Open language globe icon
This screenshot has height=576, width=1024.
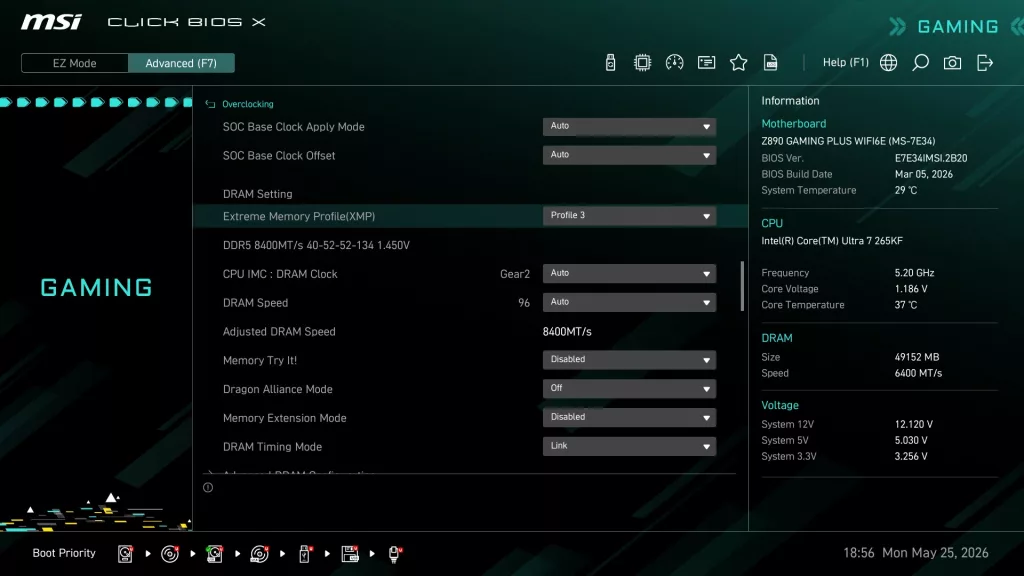coord(888,63)
